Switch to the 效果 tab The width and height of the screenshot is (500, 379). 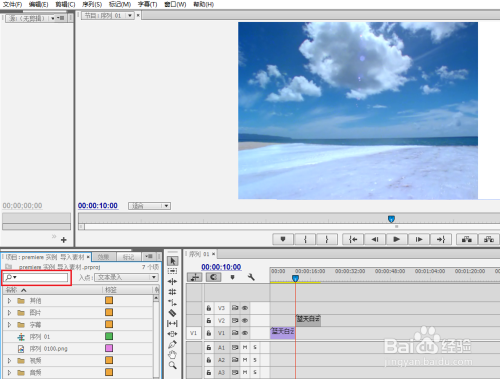pyautogui.click(x=104, y=257)
